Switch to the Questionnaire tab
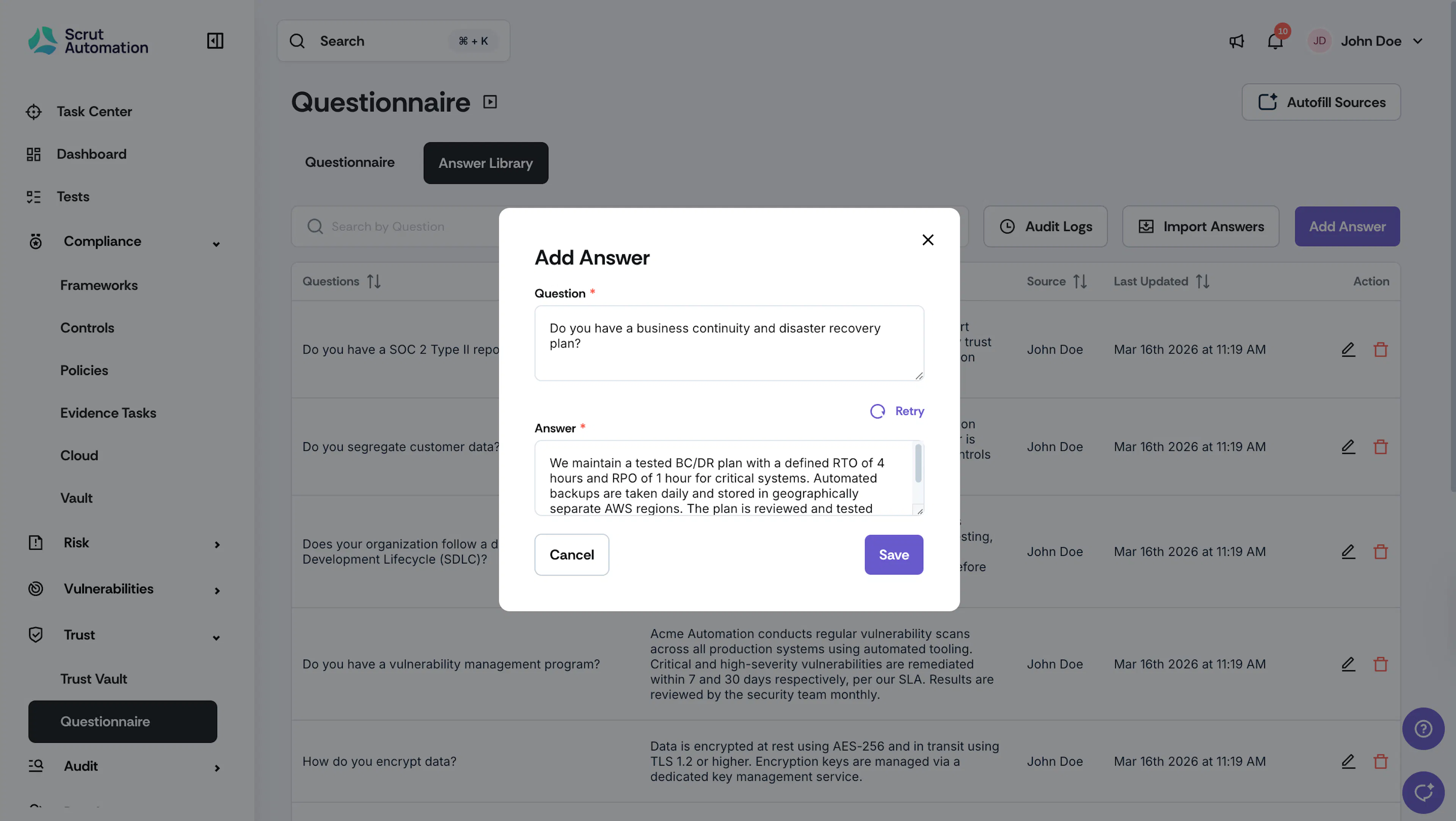The width and height of the screenshot is (1456, 821). pyautogui.click(x=350, y=162)
